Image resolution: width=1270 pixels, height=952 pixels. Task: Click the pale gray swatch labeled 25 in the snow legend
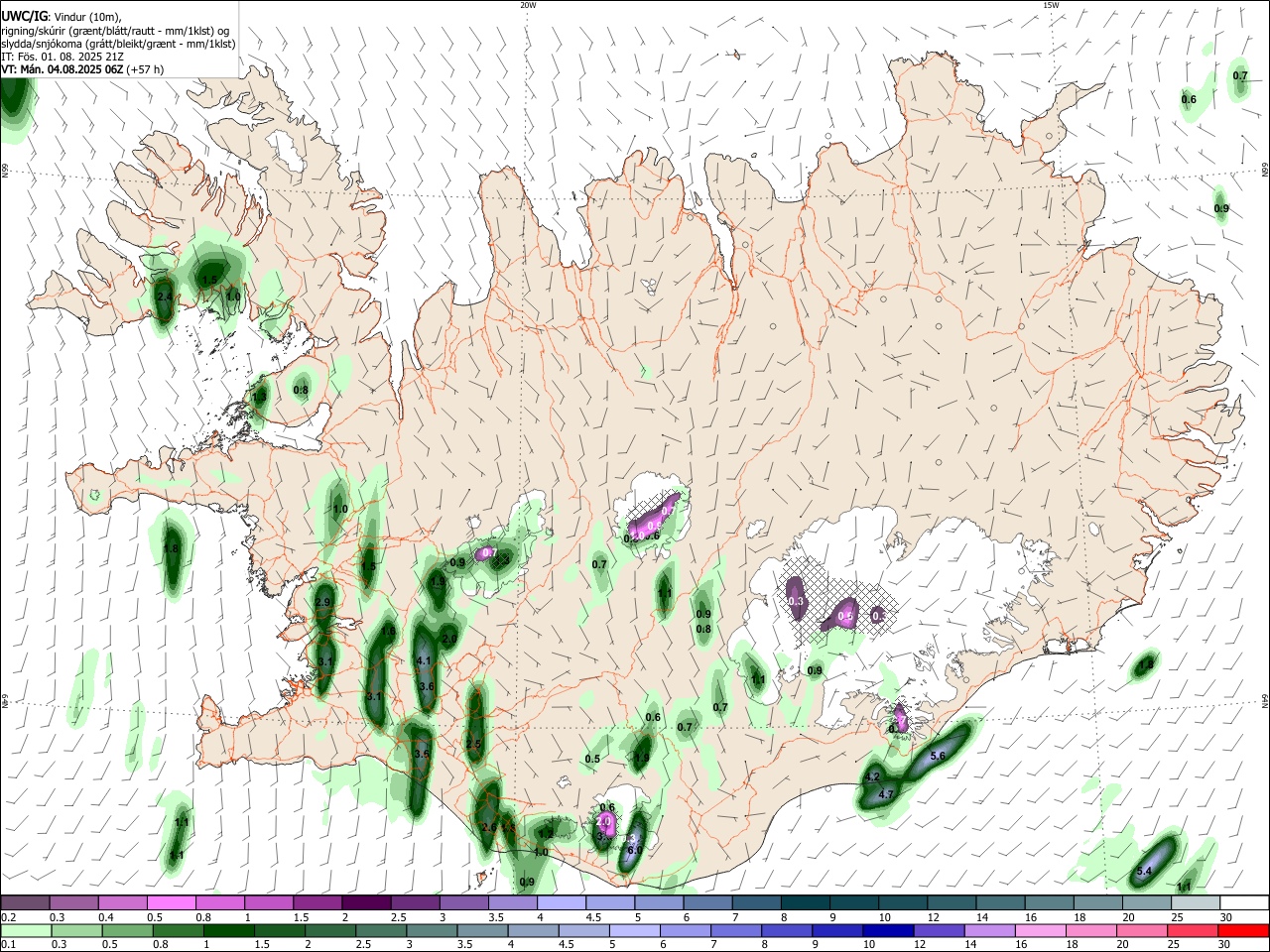click(1197, 902)
